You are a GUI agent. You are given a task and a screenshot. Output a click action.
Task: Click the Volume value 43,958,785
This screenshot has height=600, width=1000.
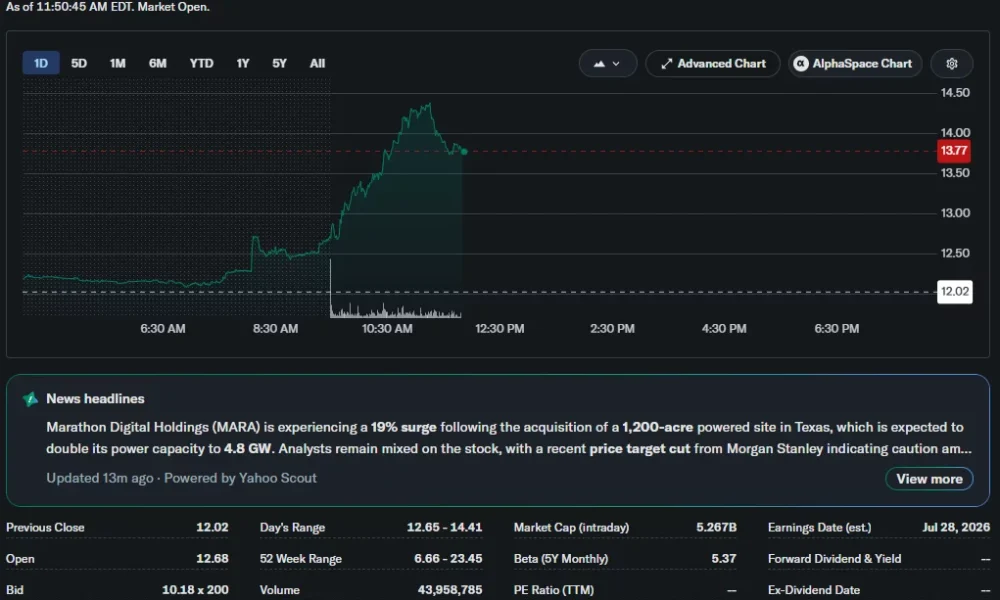tap(450, 590)
